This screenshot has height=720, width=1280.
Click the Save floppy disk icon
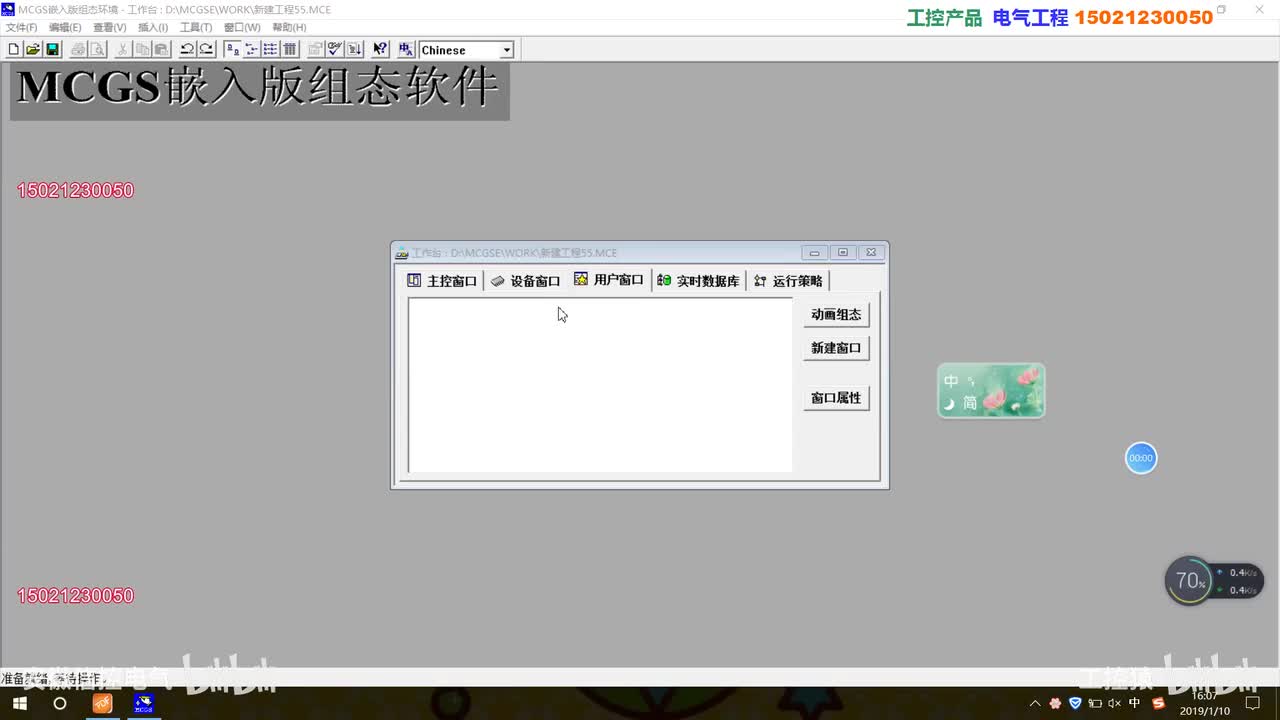tap(52, 49)
